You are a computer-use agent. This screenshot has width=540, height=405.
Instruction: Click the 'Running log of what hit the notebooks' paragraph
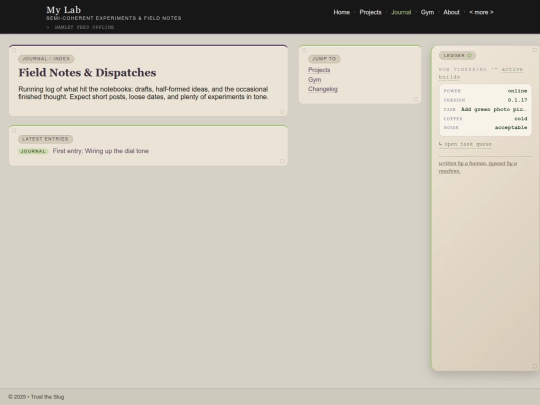(143, 93)
